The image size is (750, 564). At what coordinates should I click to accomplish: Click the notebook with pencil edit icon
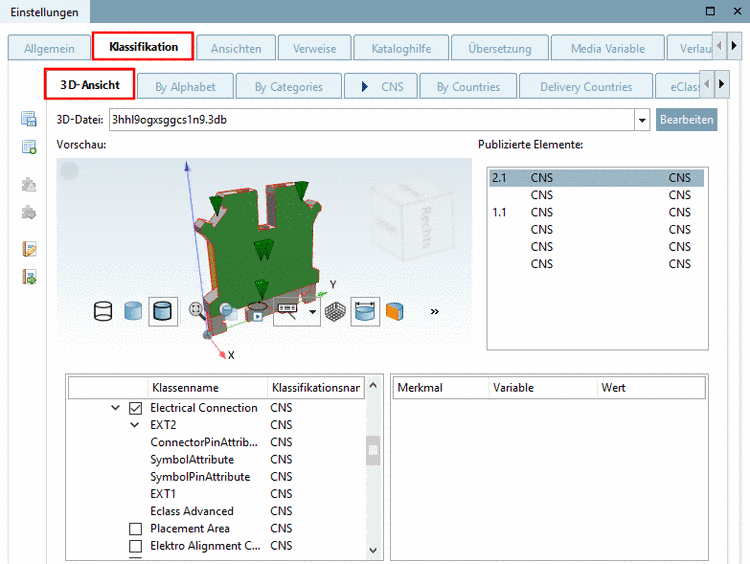(29, 249)
